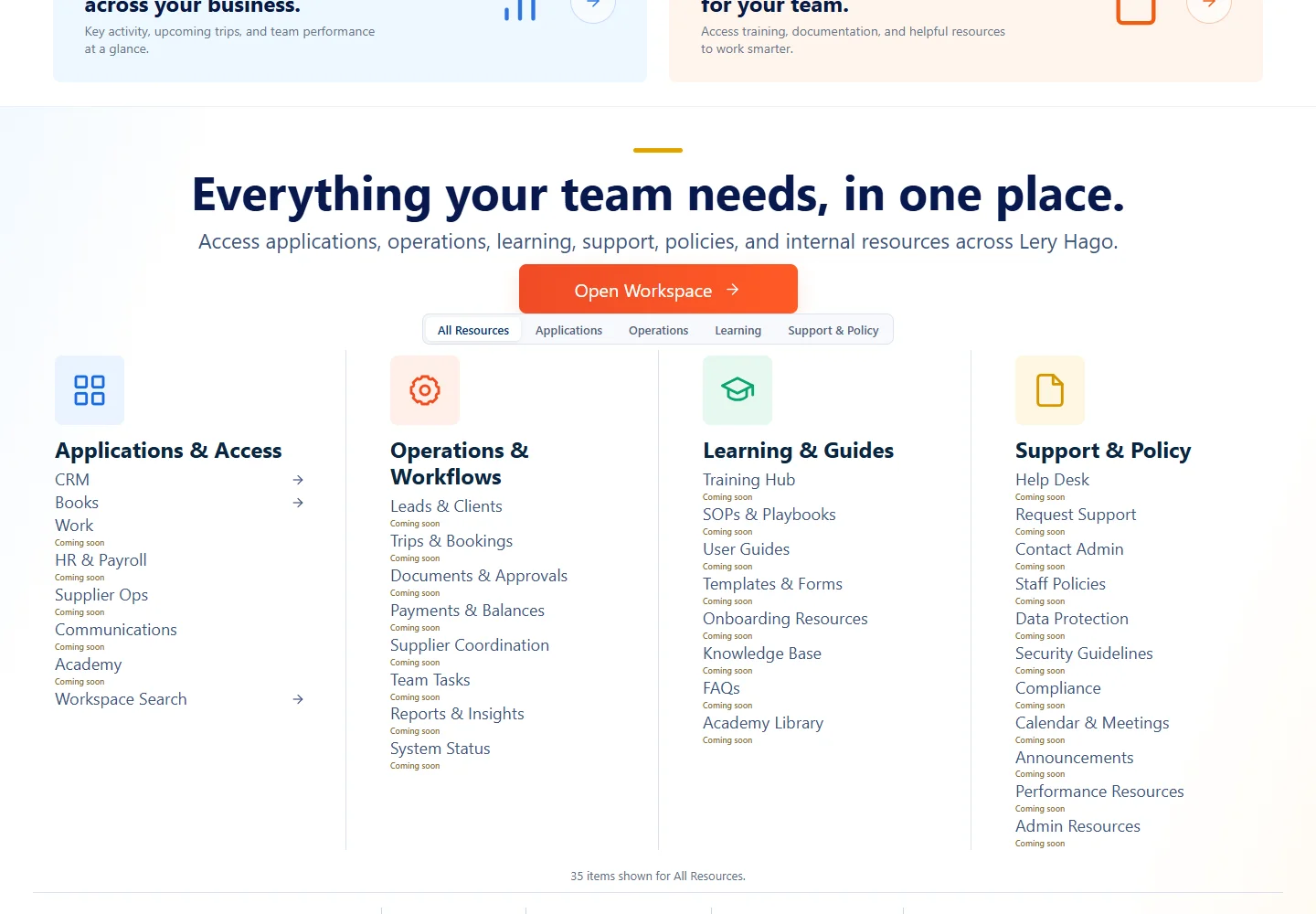Select the All Resources tab
The height and width of the screenshot is (914, 1316).
coord(473,330)
